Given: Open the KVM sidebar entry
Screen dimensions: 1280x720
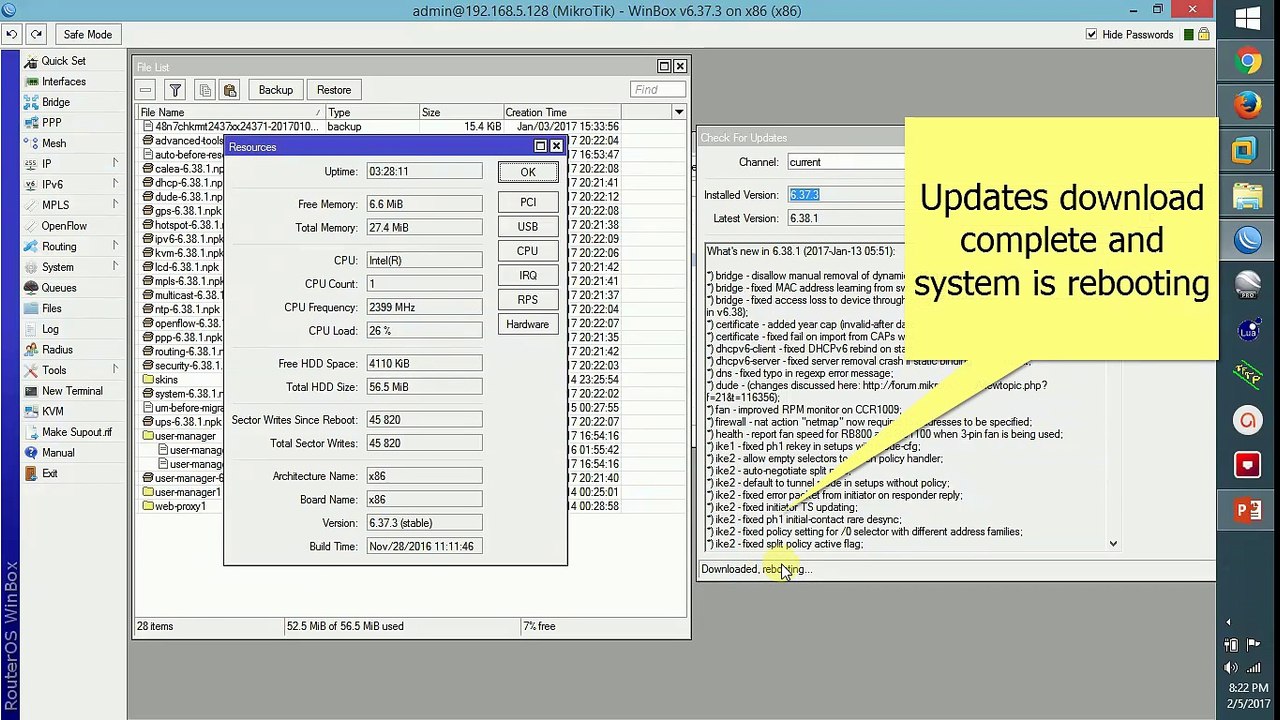Looking at the screenshot, I should (52, 412).
